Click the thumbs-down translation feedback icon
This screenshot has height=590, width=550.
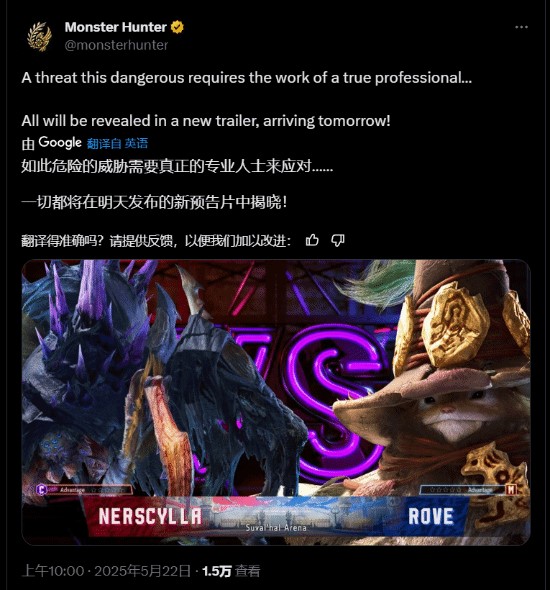(337, 240)
